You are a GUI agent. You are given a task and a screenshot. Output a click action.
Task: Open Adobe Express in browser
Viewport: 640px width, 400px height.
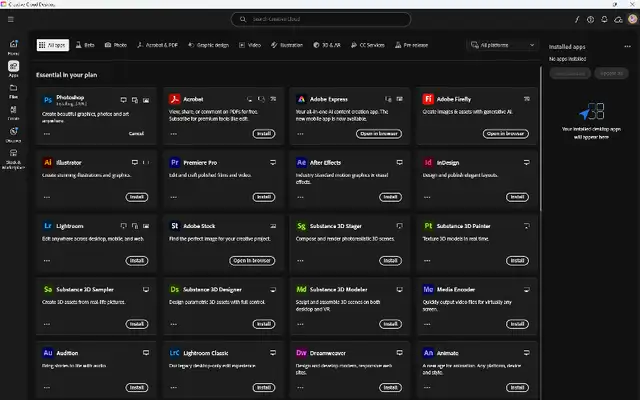coord(379,133)
